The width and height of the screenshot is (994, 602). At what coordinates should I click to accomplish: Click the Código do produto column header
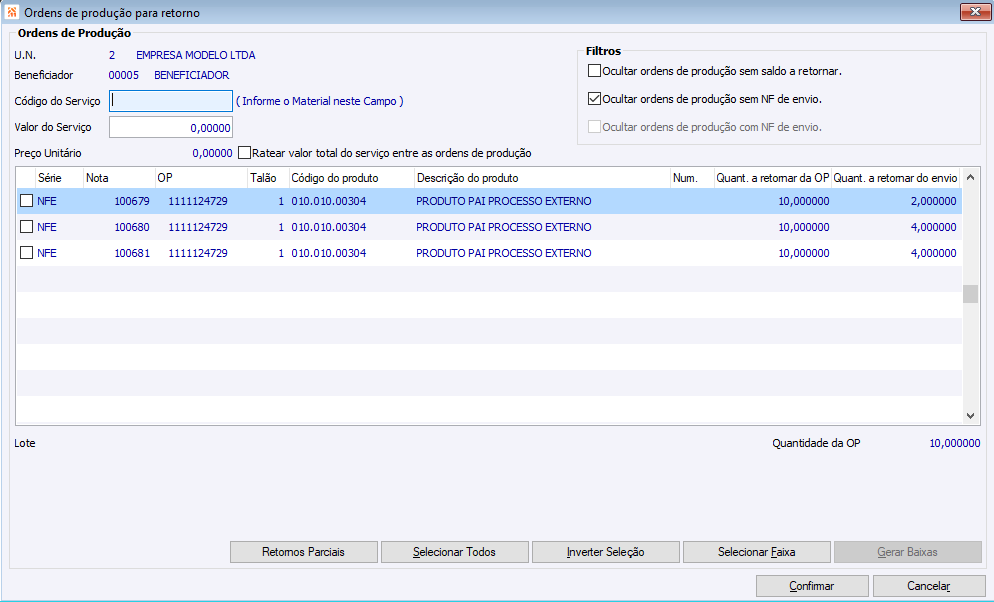(351, 178)
